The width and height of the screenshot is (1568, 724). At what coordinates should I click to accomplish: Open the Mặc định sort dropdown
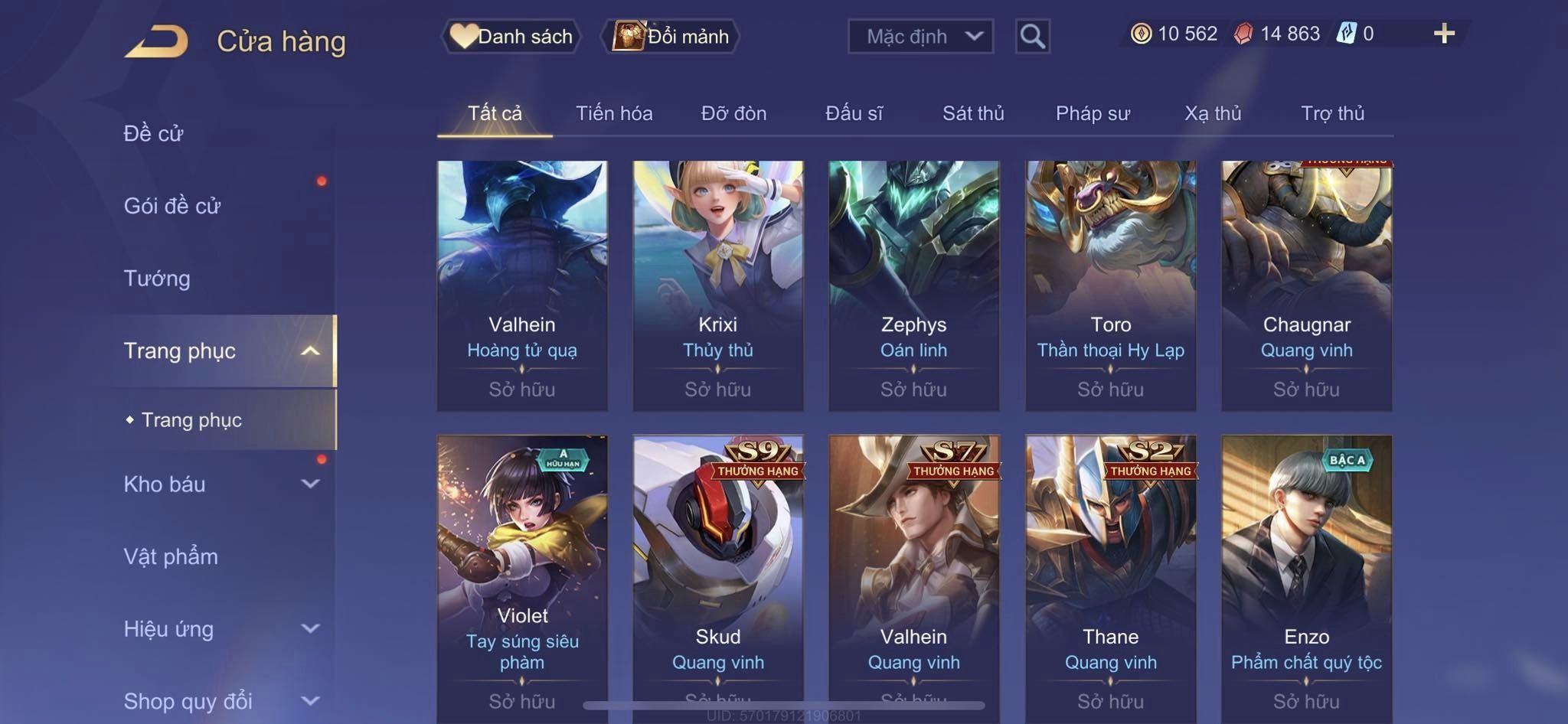pyautogui.click(x=920, y=36)
